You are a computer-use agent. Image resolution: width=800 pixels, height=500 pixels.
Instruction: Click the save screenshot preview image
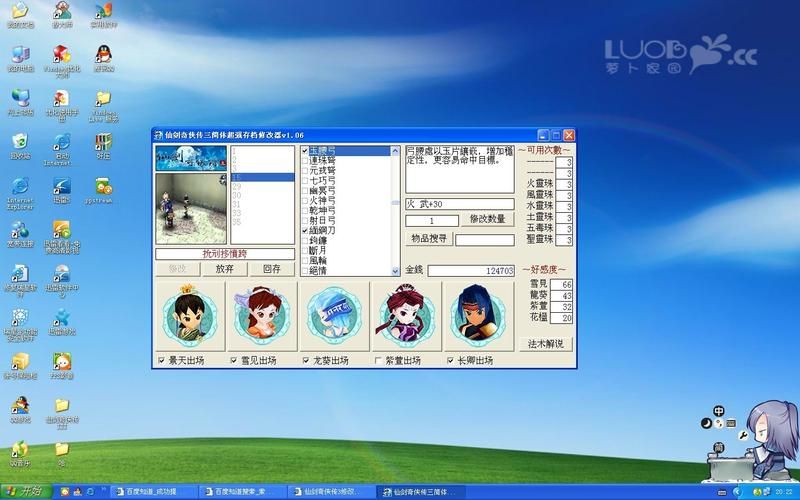pyautogui.click(x=191, y=208)
